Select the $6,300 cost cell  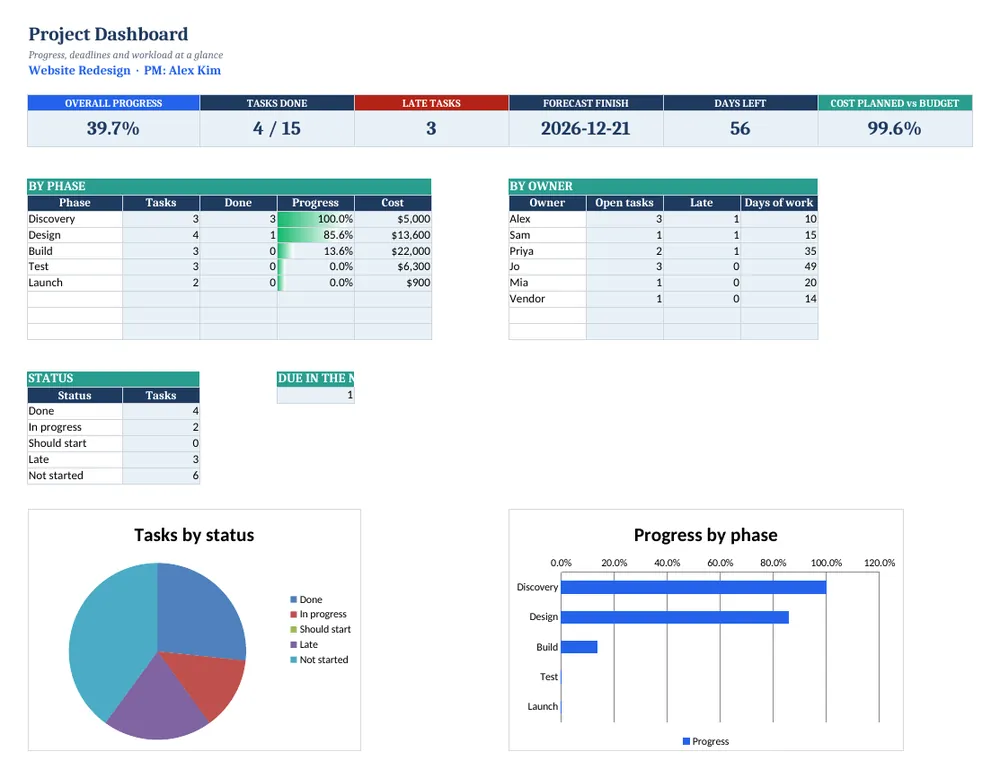(x=393, y=267)
